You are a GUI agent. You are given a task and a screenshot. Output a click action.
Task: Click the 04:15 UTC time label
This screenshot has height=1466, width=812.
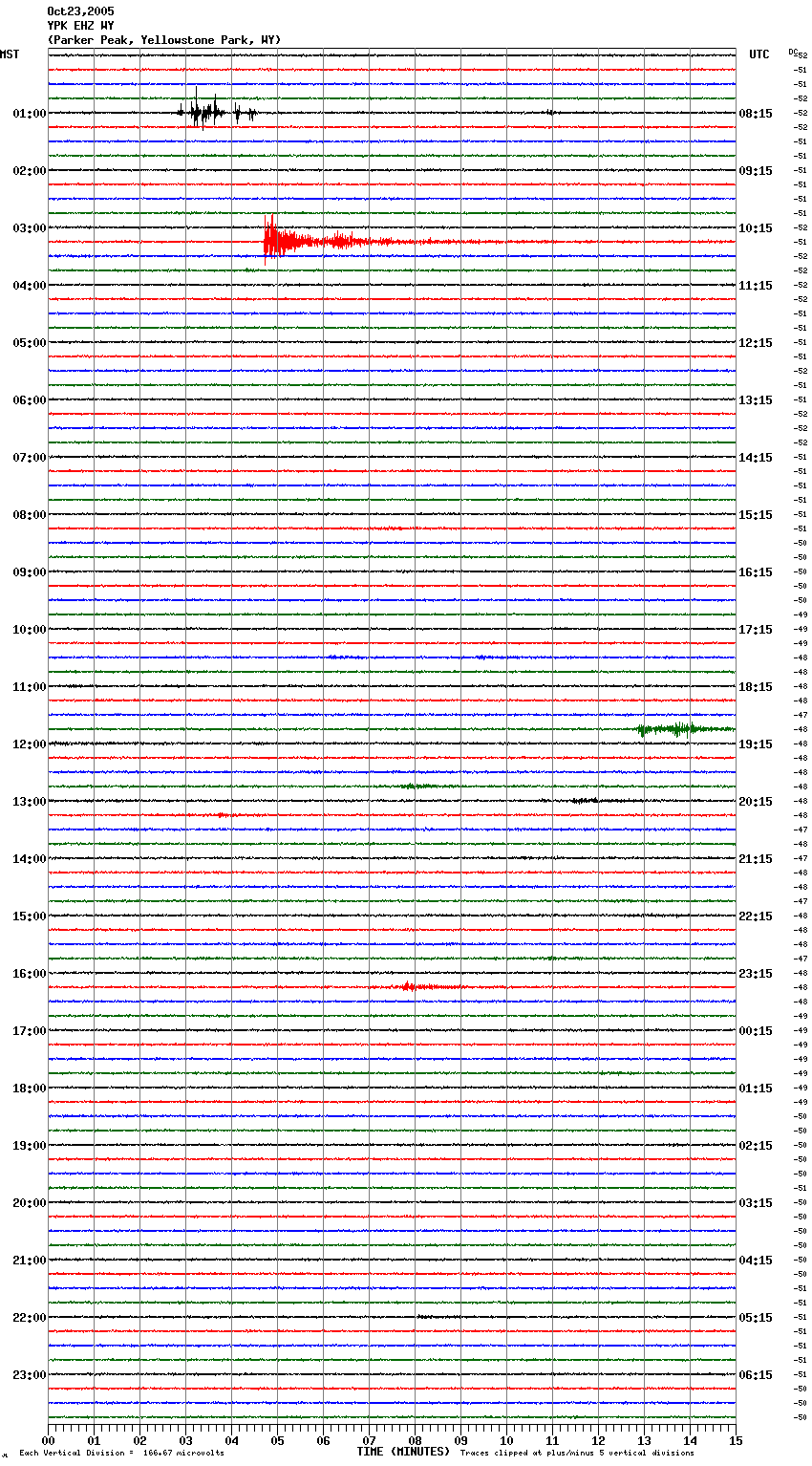[x=756, y=1261]
